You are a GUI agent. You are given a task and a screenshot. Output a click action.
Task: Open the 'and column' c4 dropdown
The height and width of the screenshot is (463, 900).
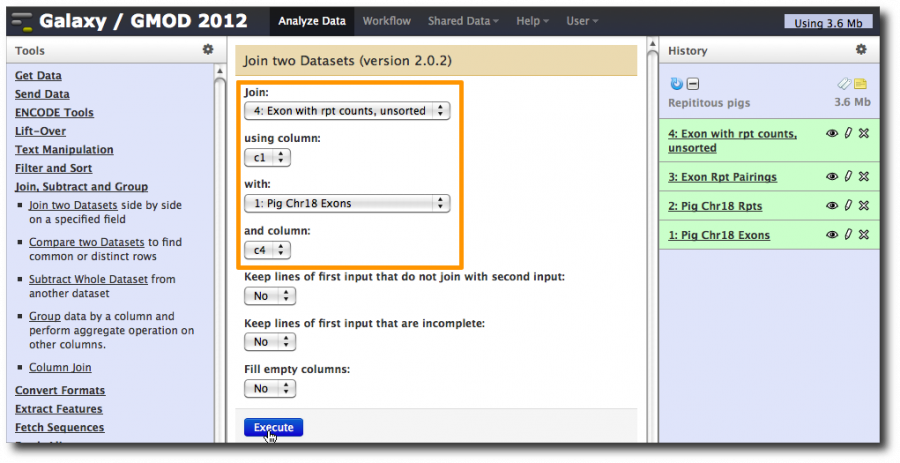click(x=267, y=250)
